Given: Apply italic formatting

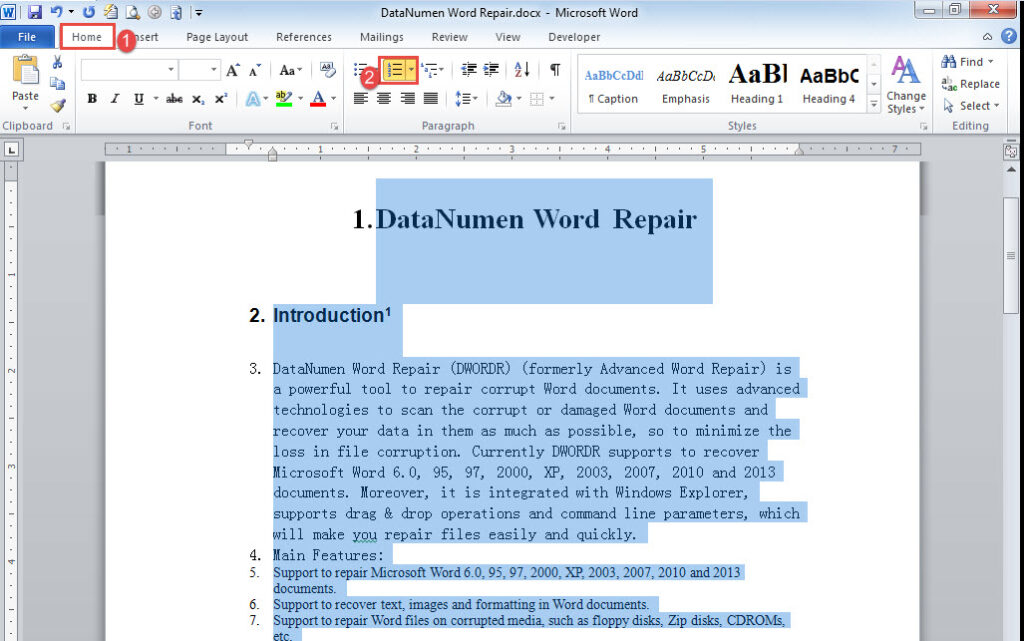Looking at the screenshot, I should [114, 99].
